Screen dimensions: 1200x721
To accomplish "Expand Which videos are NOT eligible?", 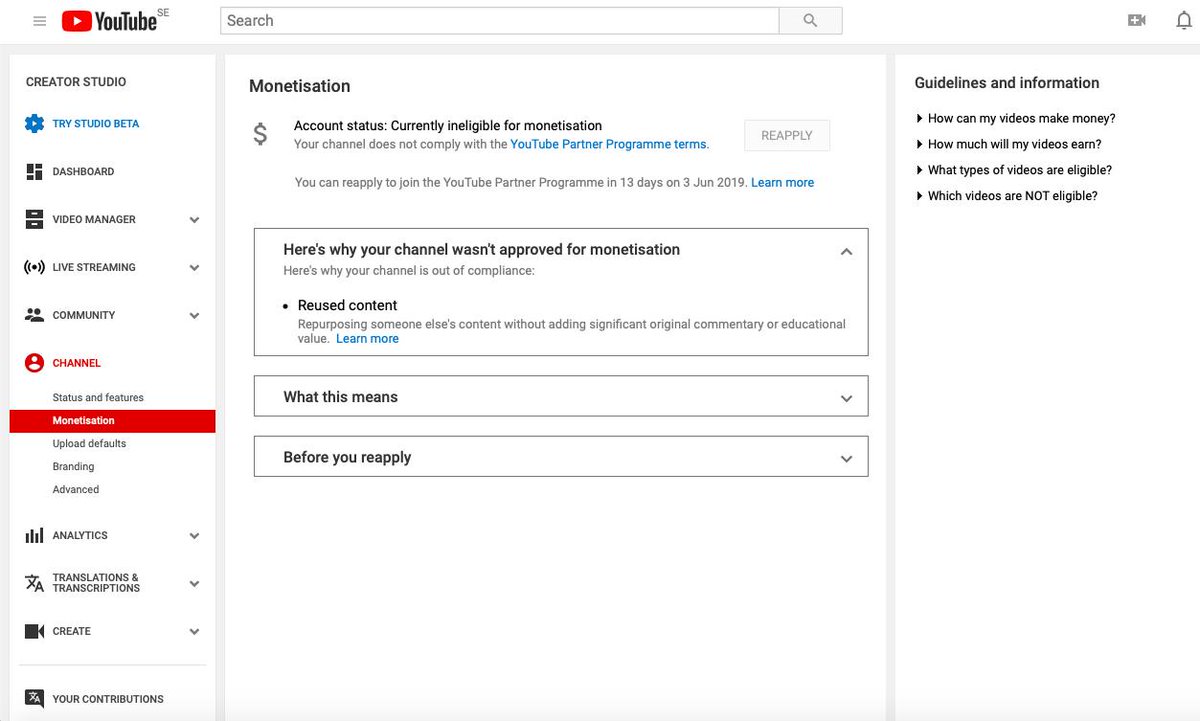I will 1007,196.
